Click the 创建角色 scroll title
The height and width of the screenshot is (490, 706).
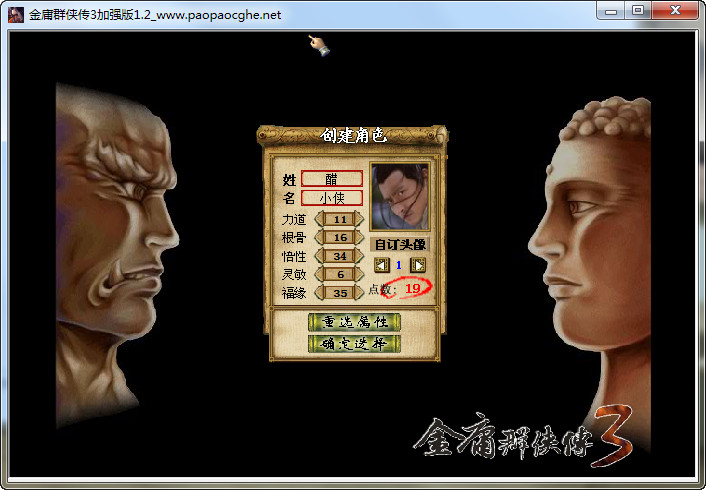click(353, 135)
